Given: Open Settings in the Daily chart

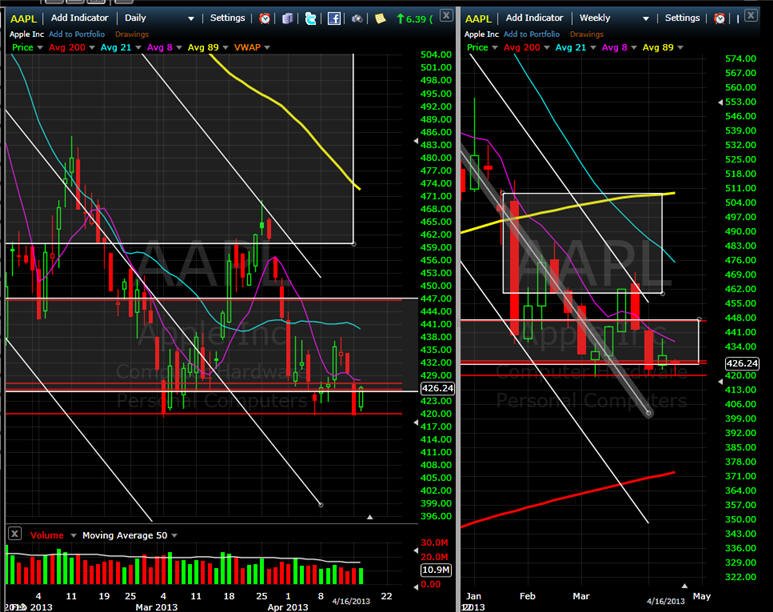Looking at the screenshot, I should tap(227, 18).
